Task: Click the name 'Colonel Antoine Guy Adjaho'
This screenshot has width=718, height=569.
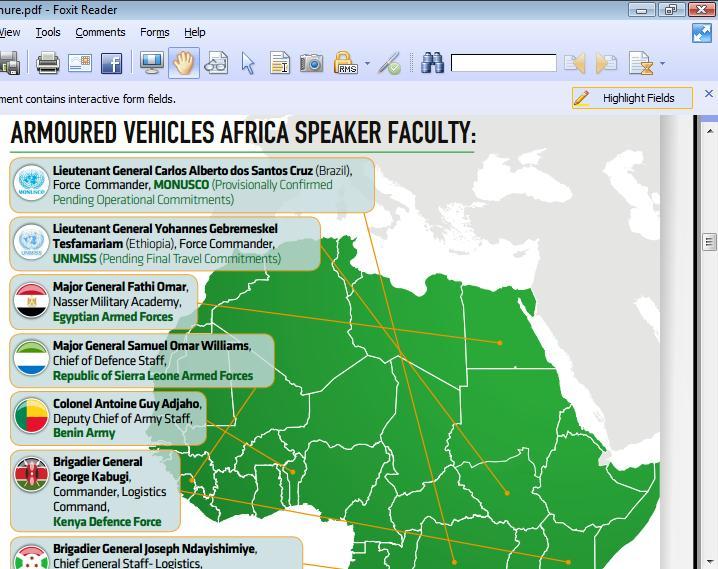Action: [x=126, y=404]
